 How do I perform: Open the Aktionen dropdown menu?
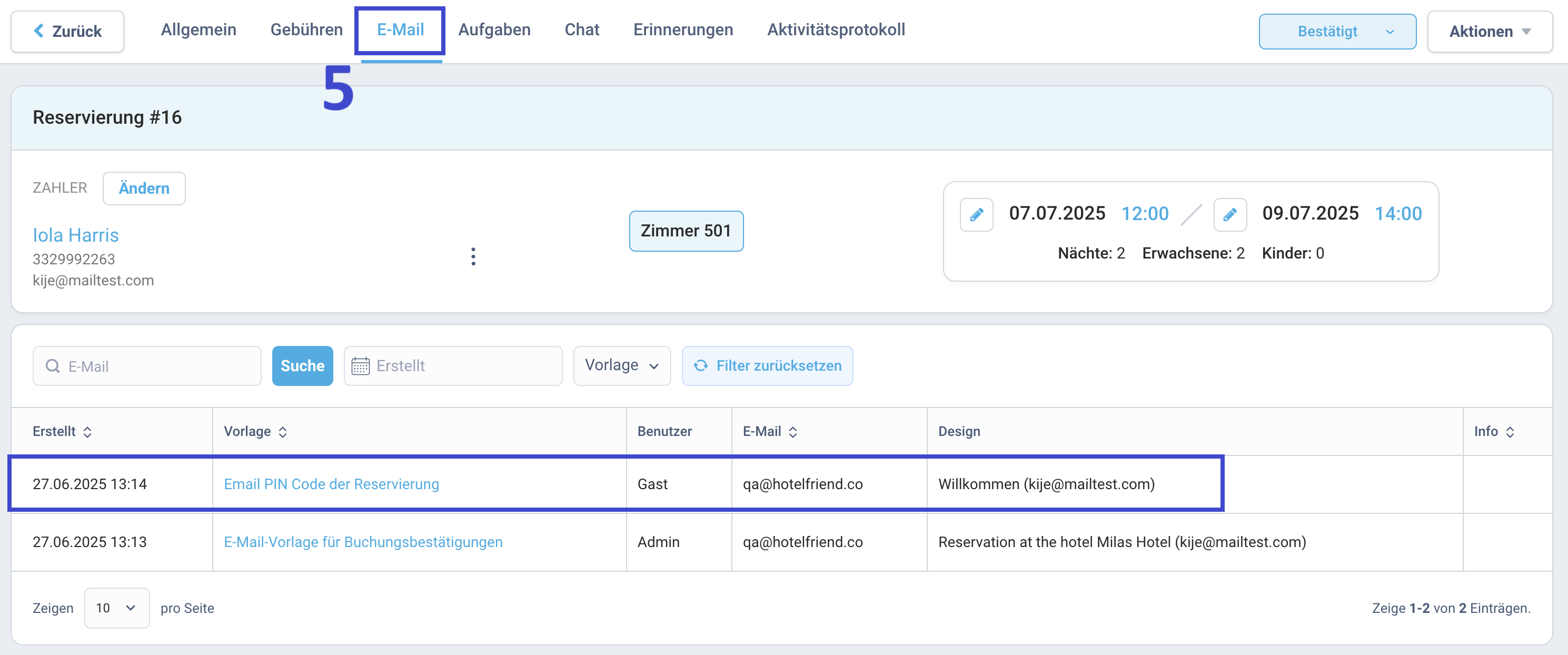point(1490,31)
